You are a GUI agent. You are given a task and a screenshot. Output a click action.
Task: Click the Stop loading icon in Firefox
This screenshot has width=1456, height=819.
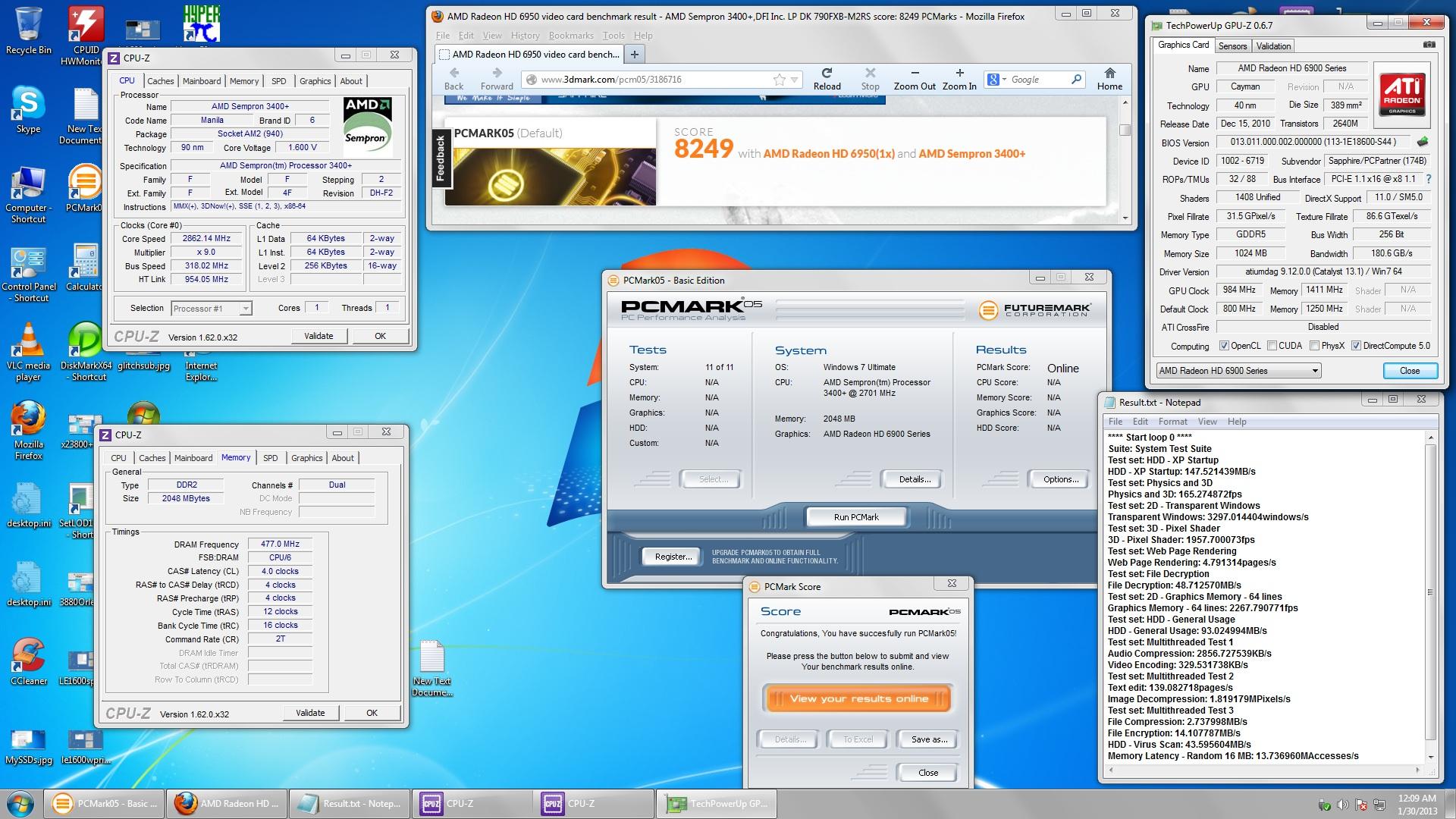pos(870,78)
